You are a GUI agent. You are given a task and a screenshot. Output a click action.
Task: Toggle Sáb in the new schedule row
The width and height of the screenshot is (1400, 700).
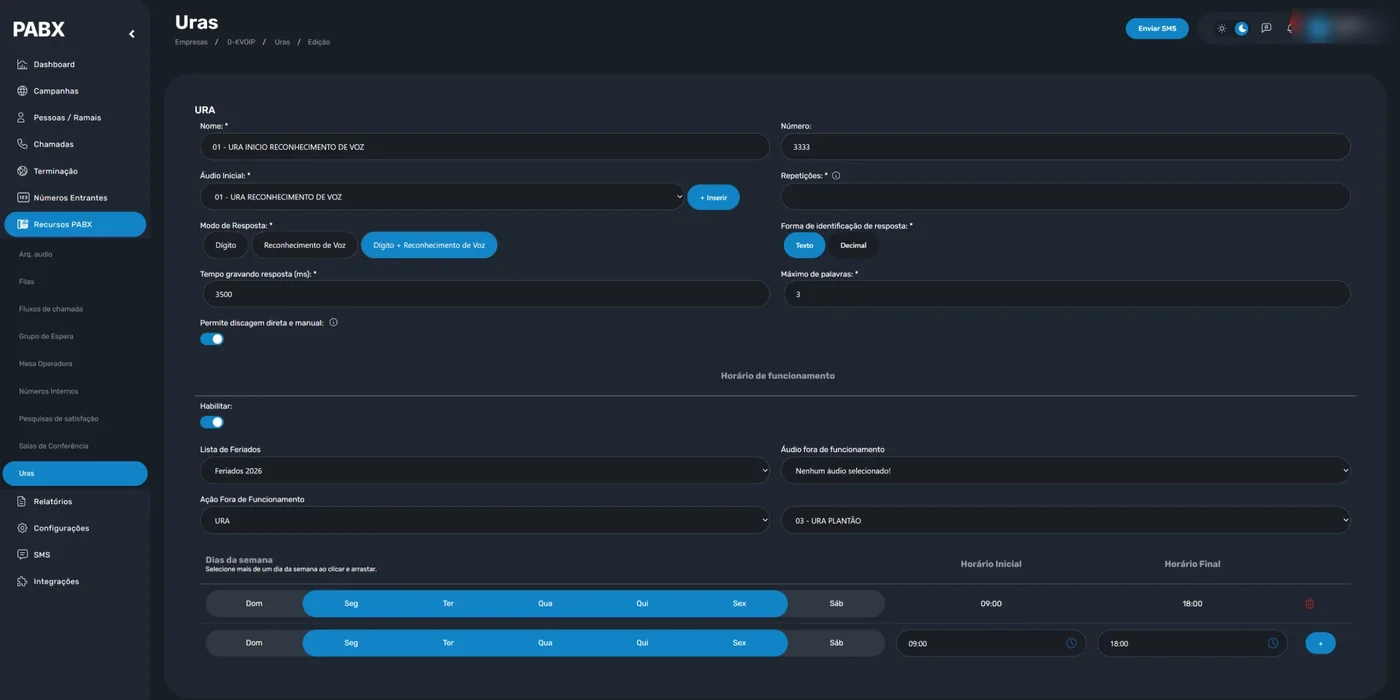pyautogui.click(x=836, y=643)
